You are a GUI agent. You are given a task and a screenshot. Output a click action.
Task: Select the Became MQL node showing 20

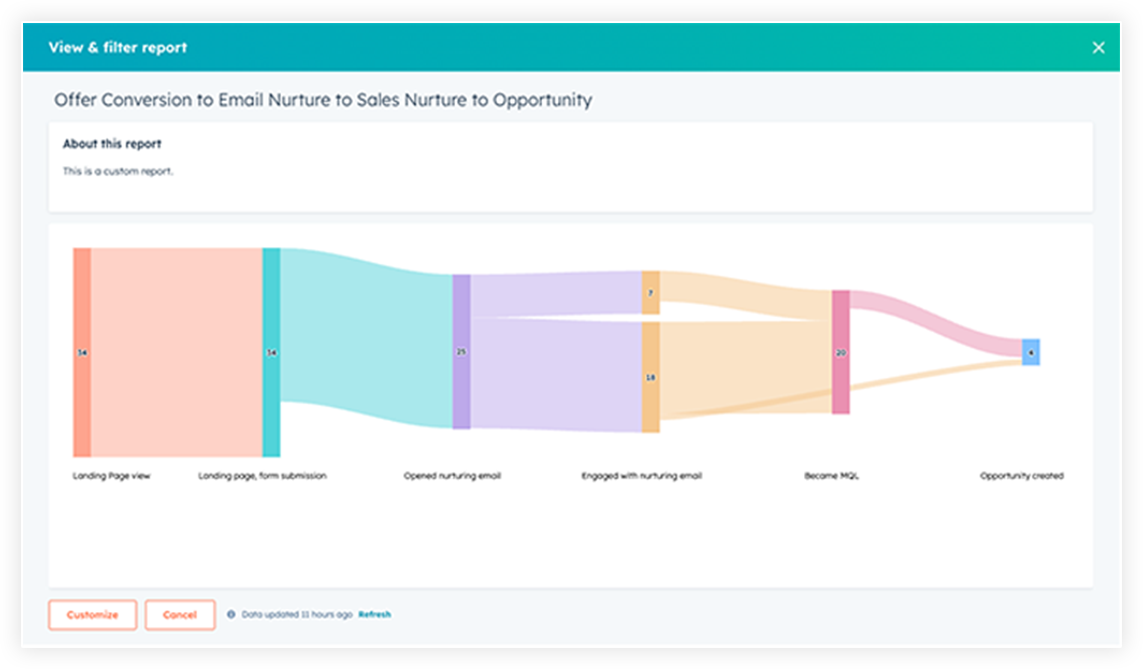pyautogui.click(x=838, y=352)
